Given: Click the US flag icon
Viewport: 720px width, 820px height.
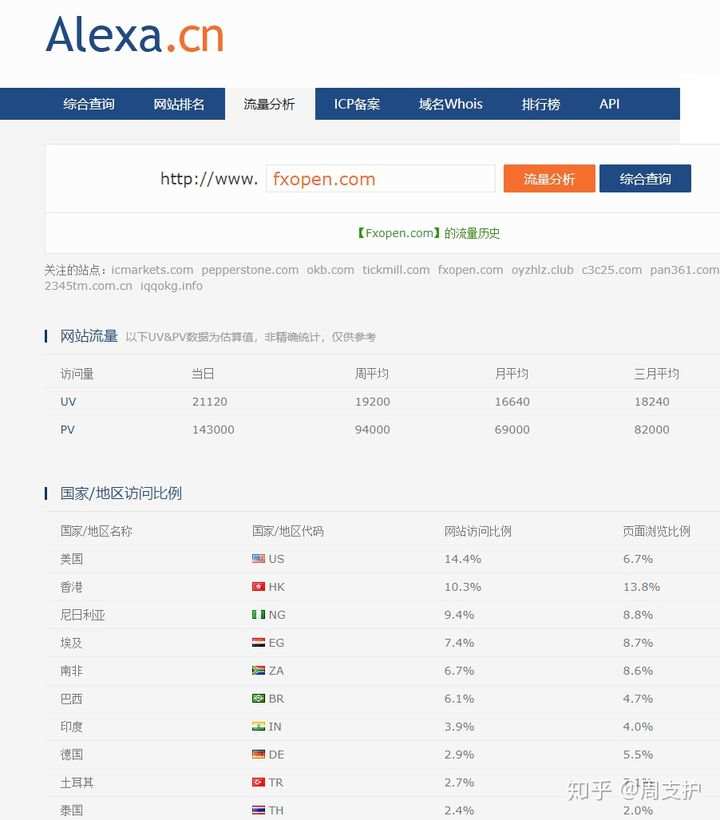Looking at the screenshot, I should click(258, 559).
